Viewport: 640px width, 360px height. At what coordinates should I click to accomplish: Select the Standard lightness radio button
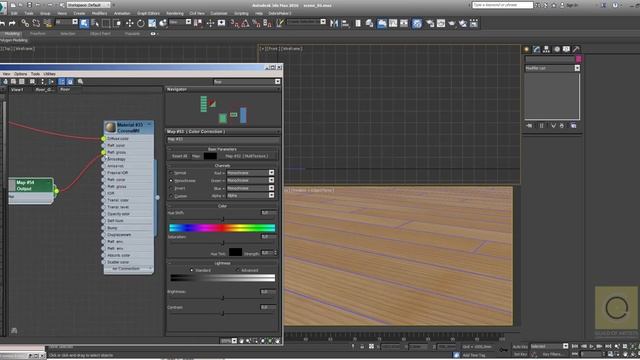(192, 270)
